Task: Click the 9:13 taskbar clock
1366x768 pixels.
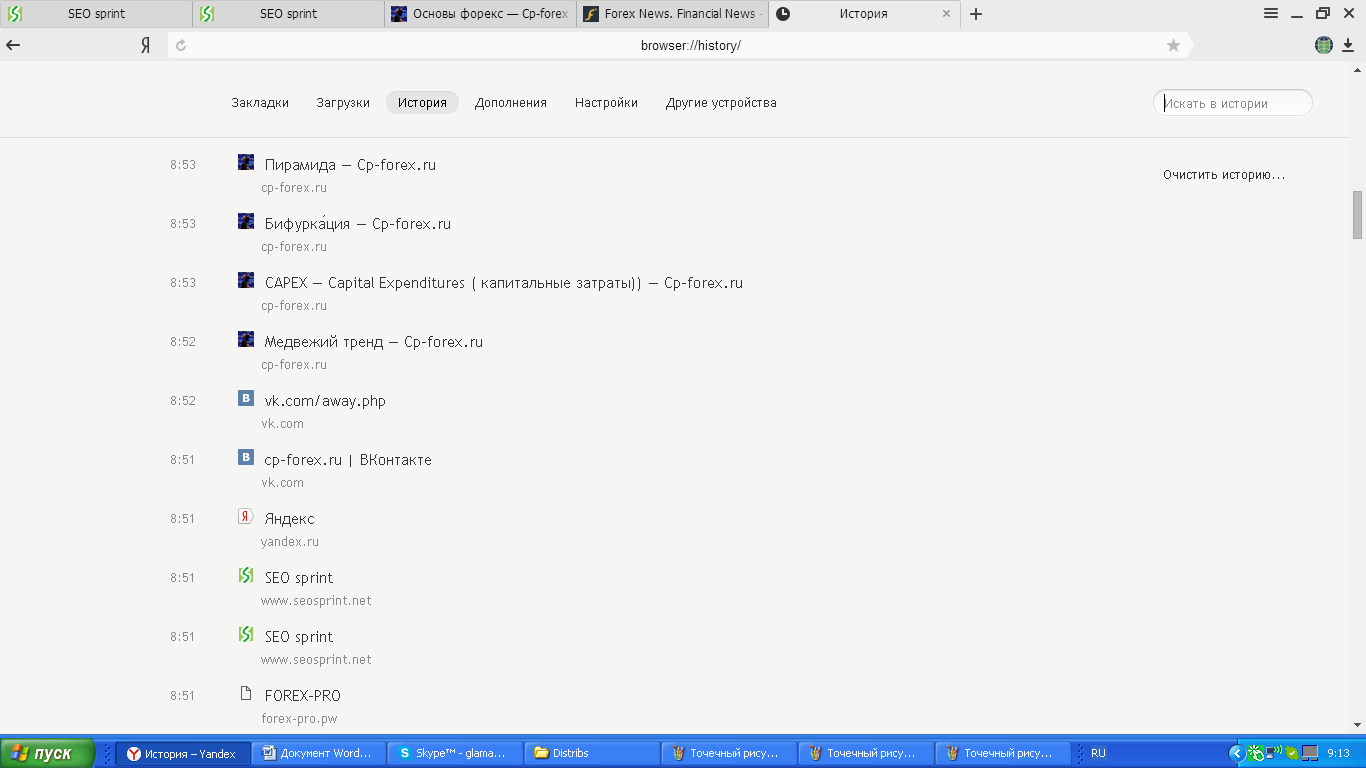Action: [x=1338, y=753]
